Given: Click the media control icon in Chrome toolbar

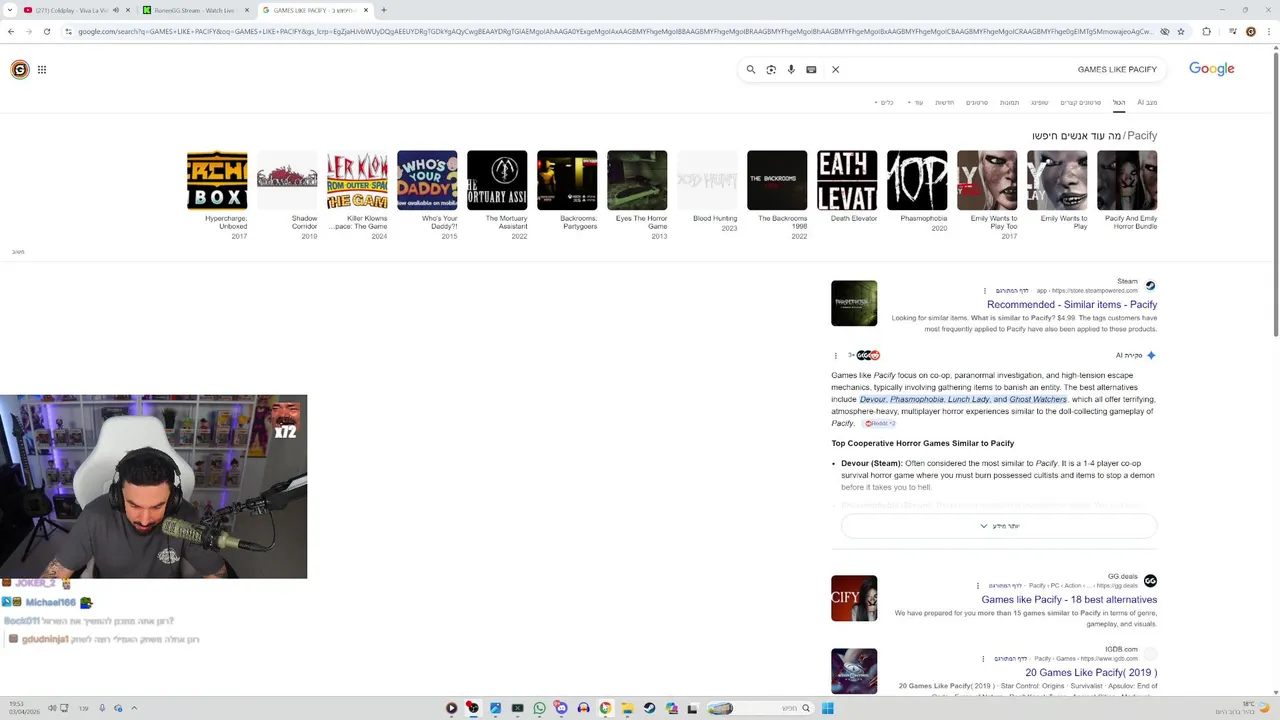Looking at the screenshot, I should coord(1231,31).
